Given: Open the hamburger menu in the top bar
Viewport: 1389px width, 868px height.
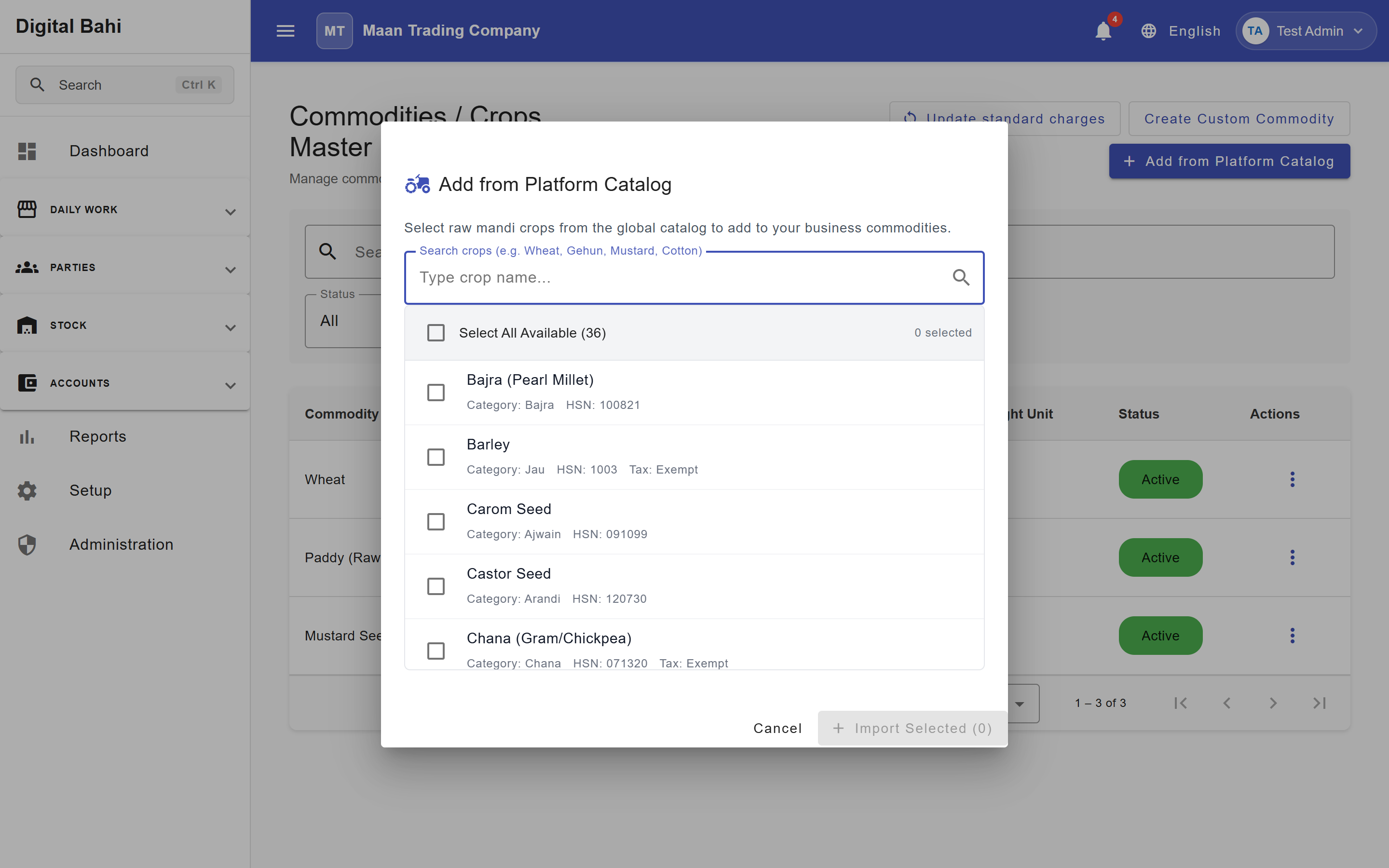Looking at the screenshot, I should tap(285, 31).
